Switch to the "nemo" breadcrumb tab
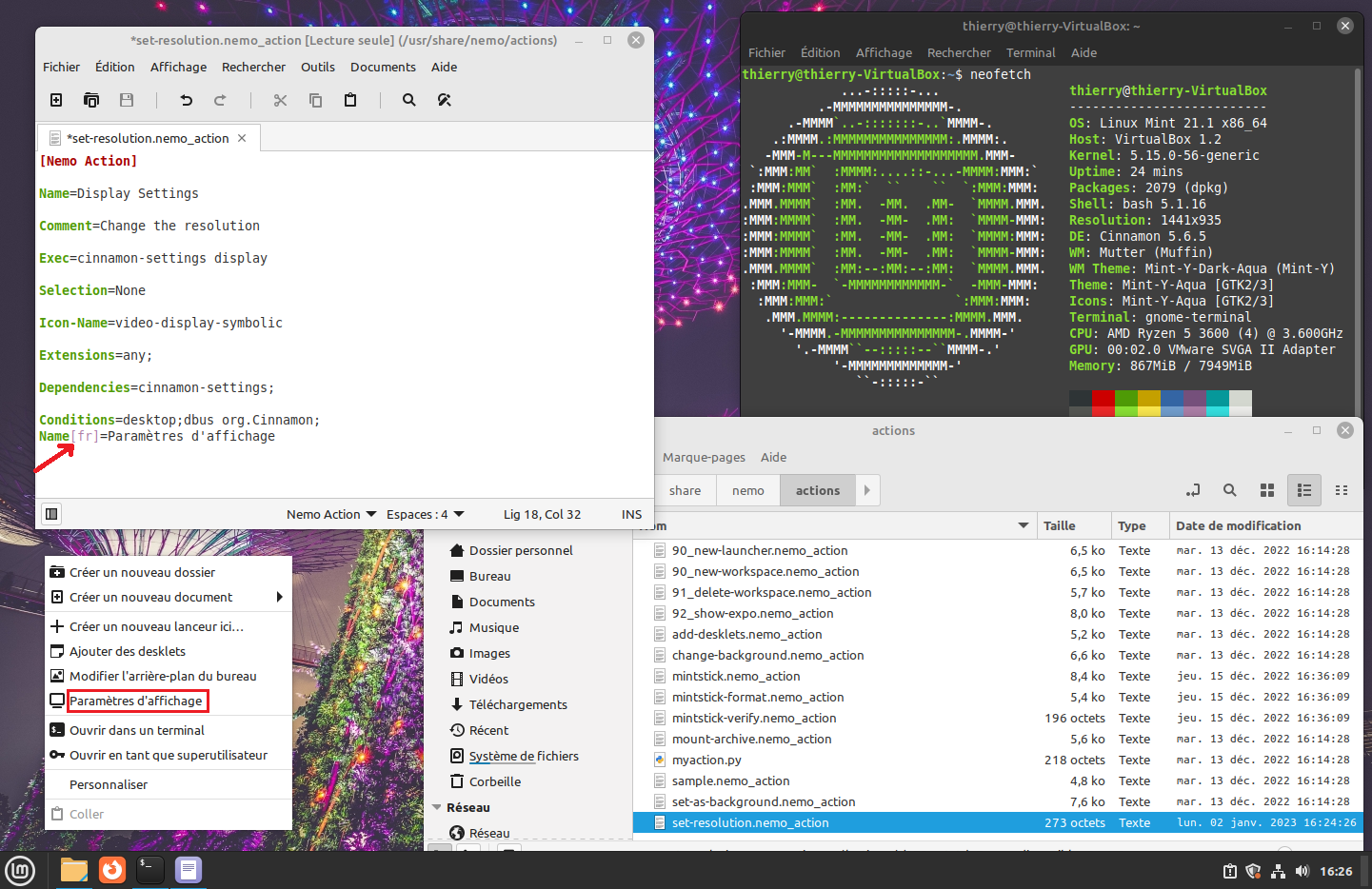This screenshot has width=1372, height=889. click(x=747, y=490)
